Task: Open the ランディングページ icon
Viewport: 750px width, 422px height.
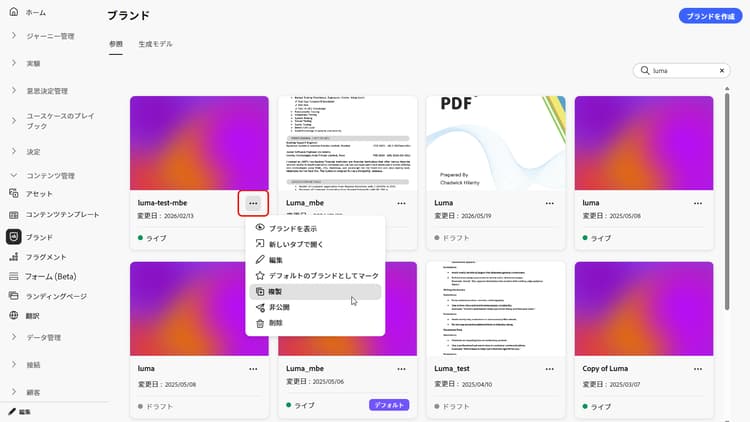Action: pyautogui.click(x=14, y=296)
